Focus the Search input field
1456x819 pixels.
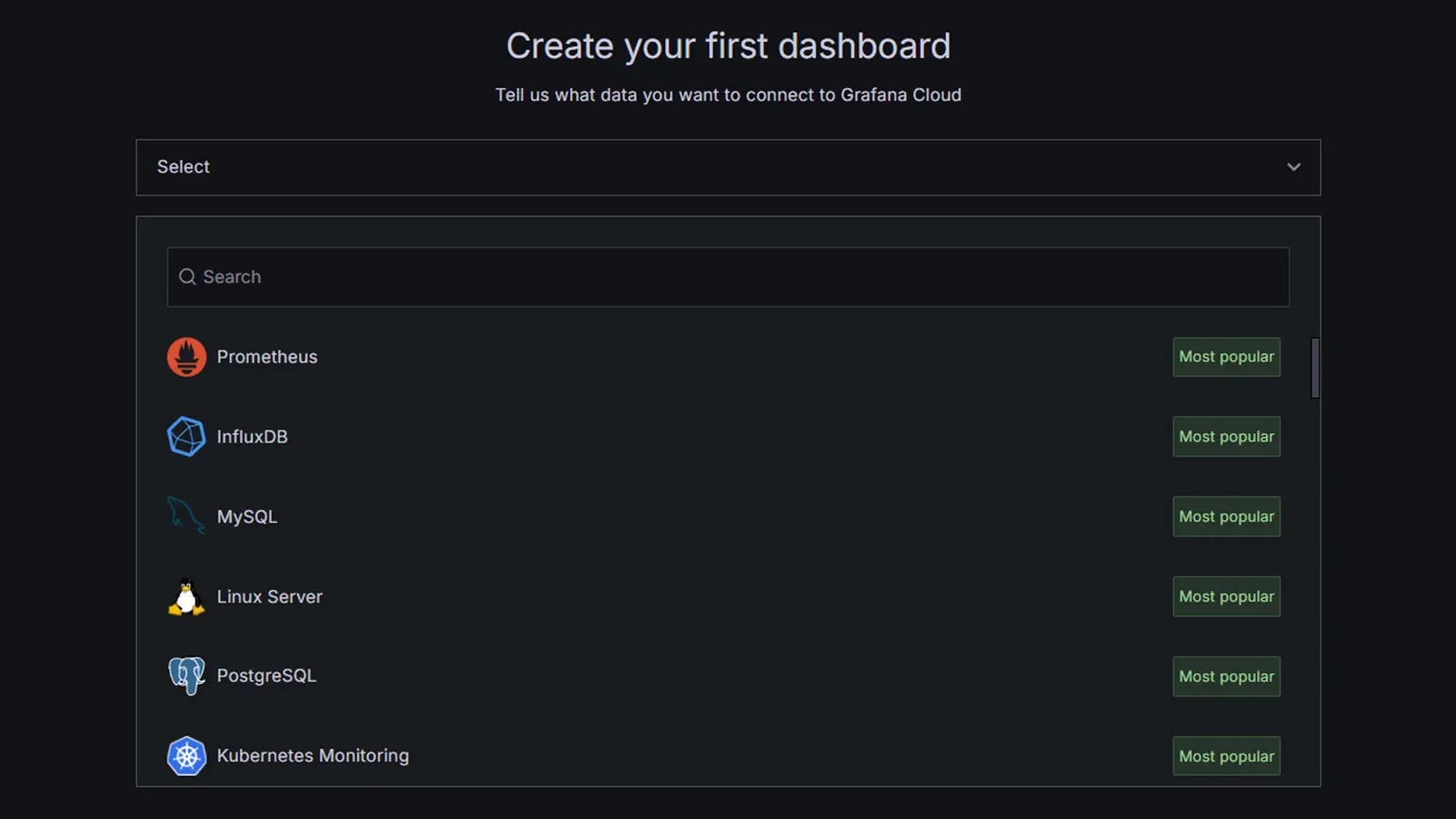tap(728, 277)
